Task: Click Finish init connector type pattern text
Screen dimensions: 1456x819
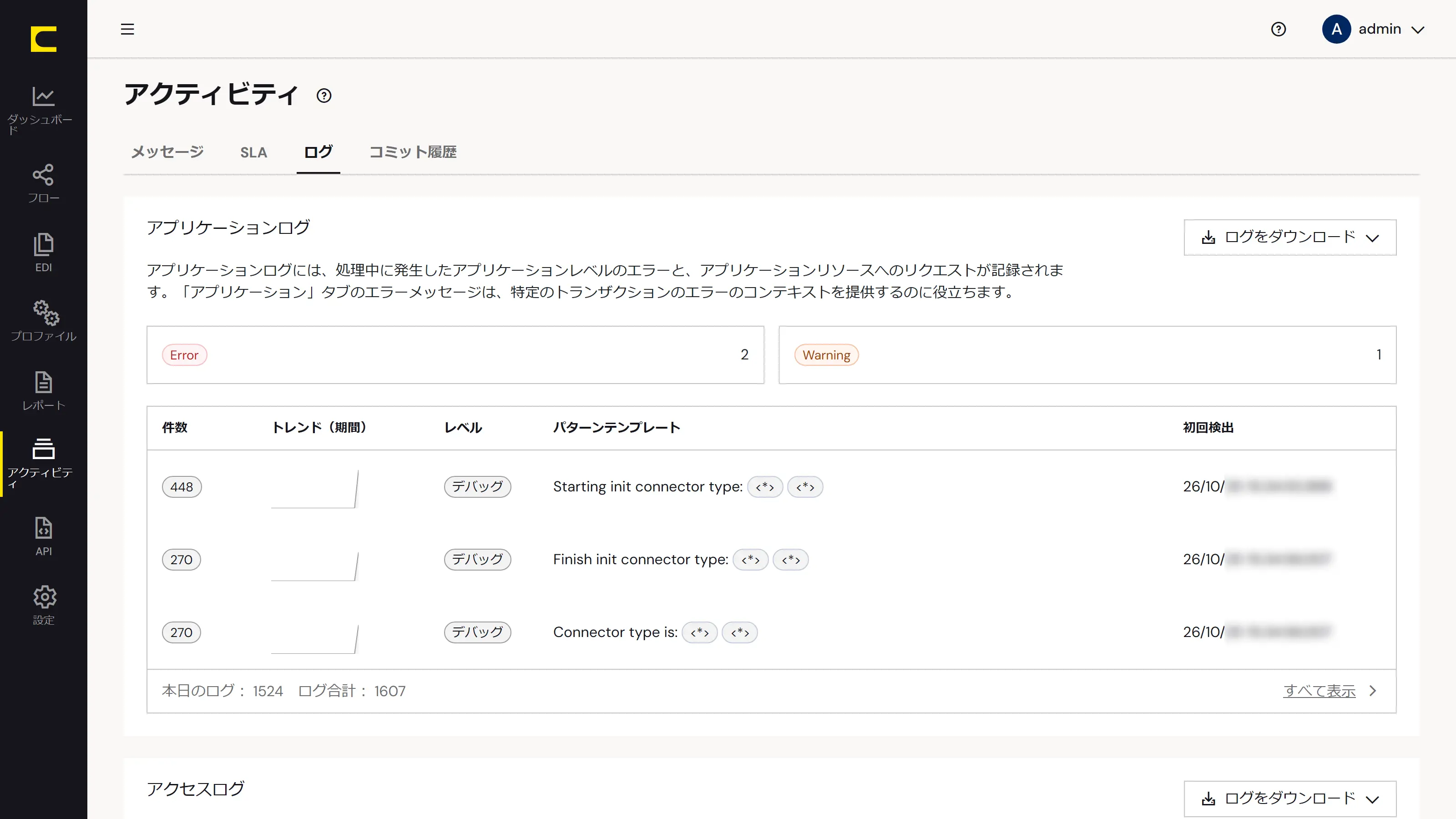Action: point(640,560)
